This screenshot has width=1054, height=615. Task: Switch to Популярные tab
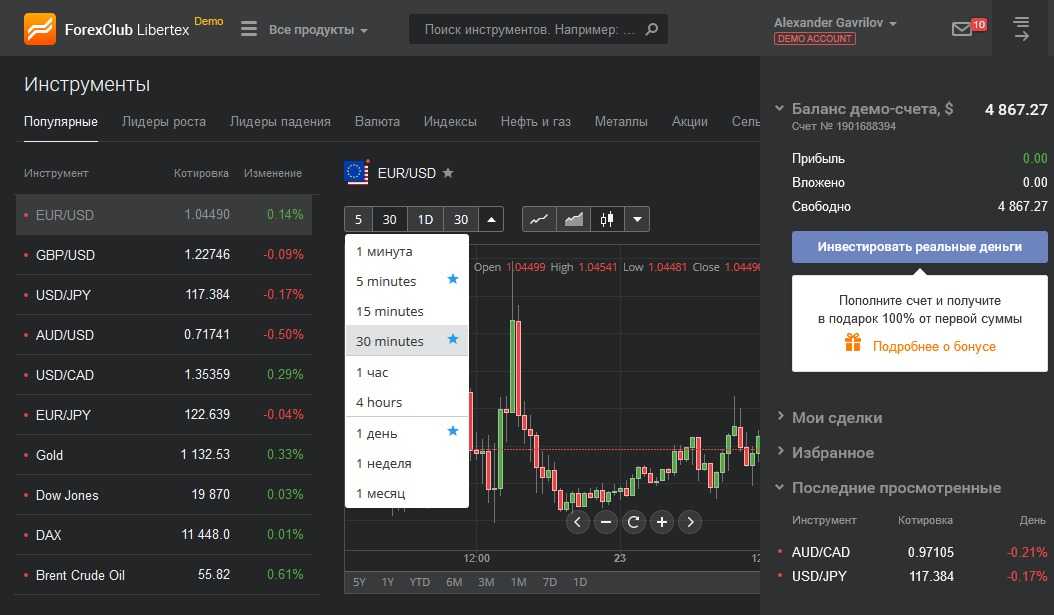(x=60, y=122)
